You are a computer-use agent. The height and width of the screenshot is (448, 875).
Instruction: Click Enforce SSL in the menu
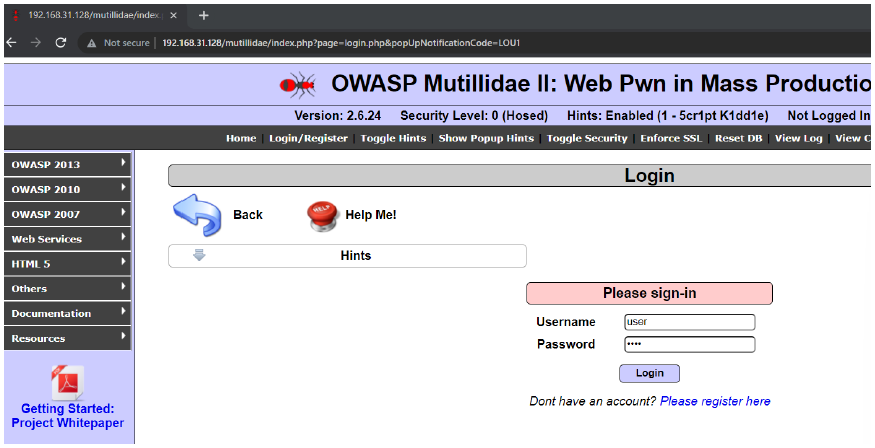click(671, 138)
